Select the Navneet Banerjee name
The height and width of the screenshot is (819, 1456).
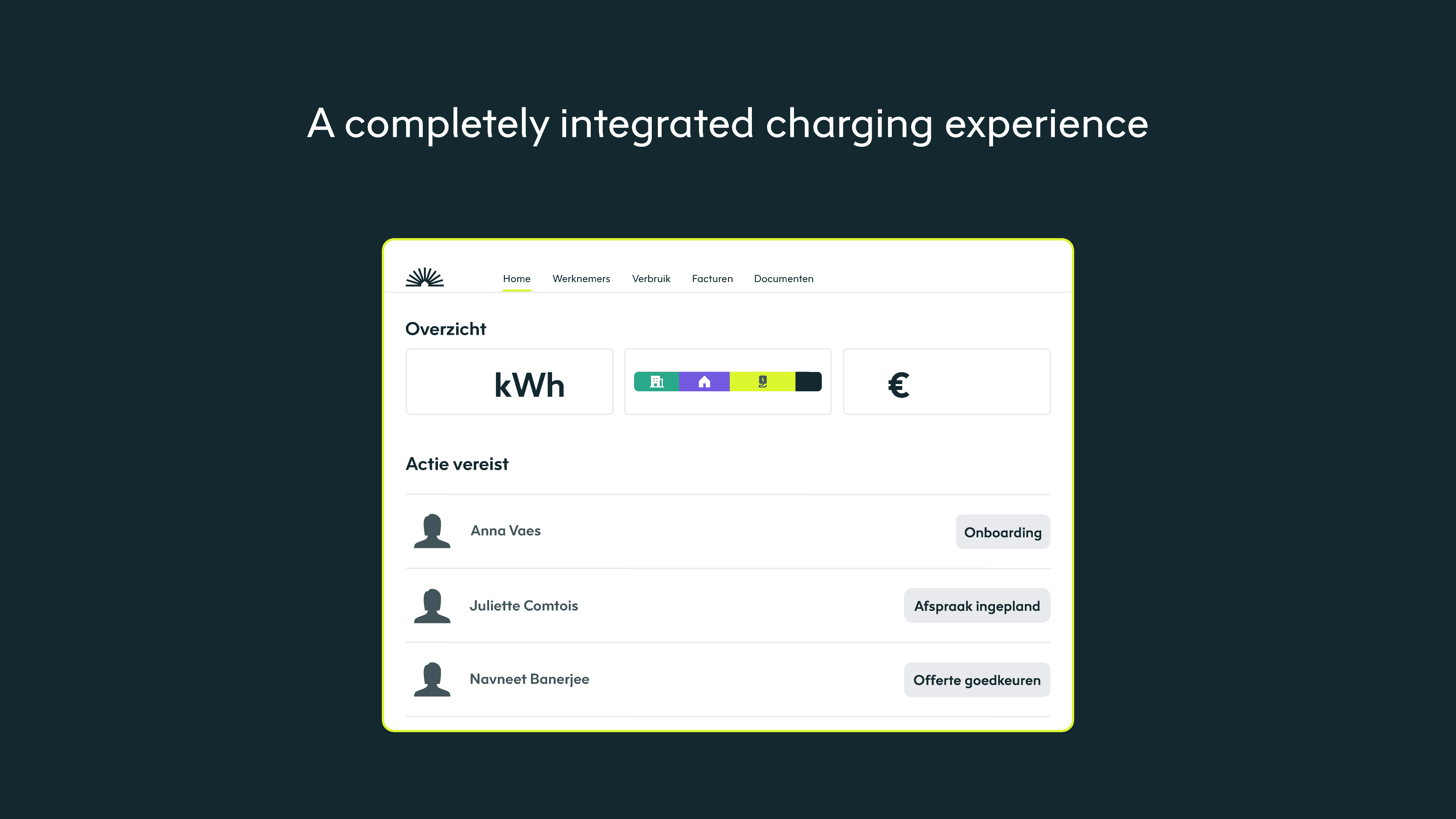click(x=529, y=679)
